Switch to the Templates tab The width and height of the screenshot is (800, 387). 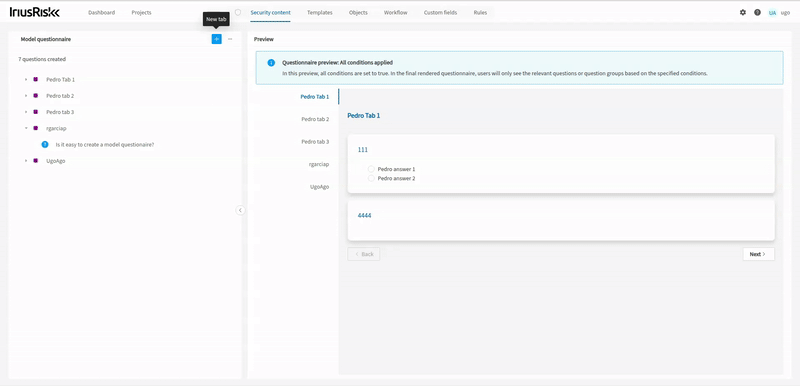[319, 13]
